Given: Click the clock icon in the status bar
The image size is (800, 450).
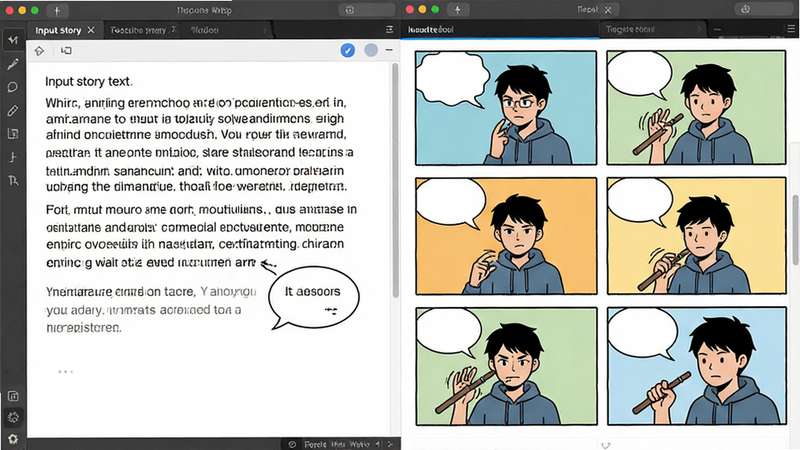Looking at the screenshot, I should pos(292,444).
